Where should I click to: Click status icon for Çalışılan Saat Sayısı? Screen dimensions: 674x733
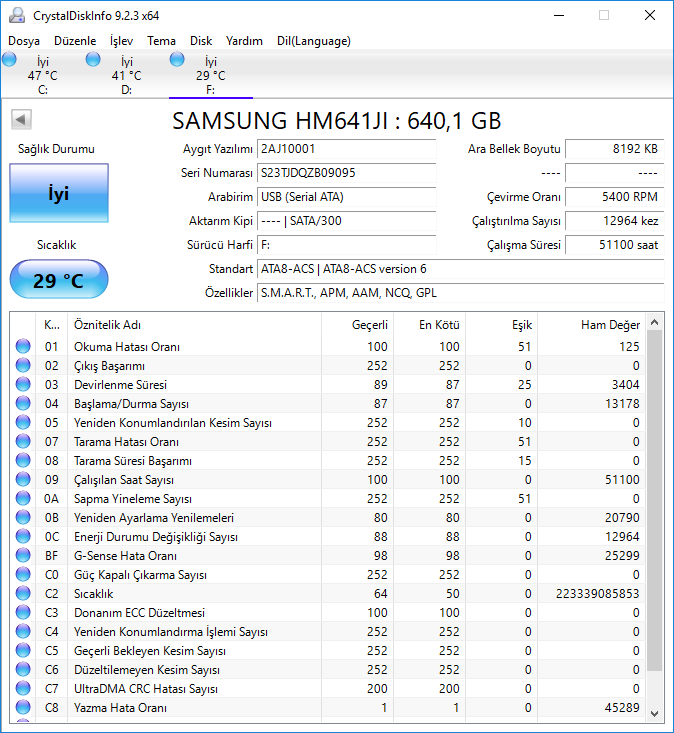(x=23, y=479)
